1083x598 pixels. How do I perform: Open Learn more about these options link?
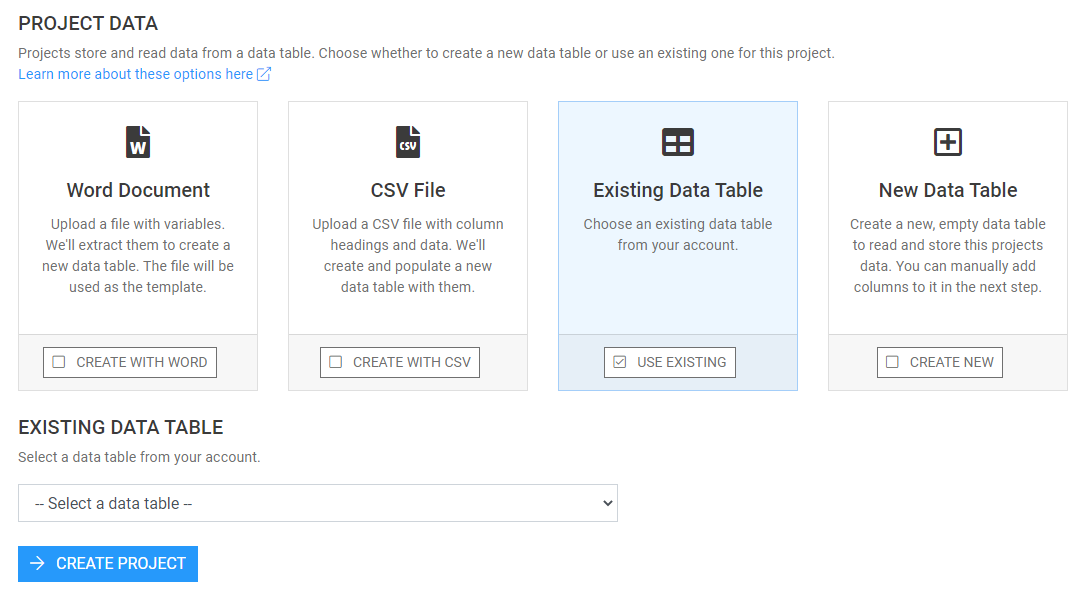[x=135, y=74]
